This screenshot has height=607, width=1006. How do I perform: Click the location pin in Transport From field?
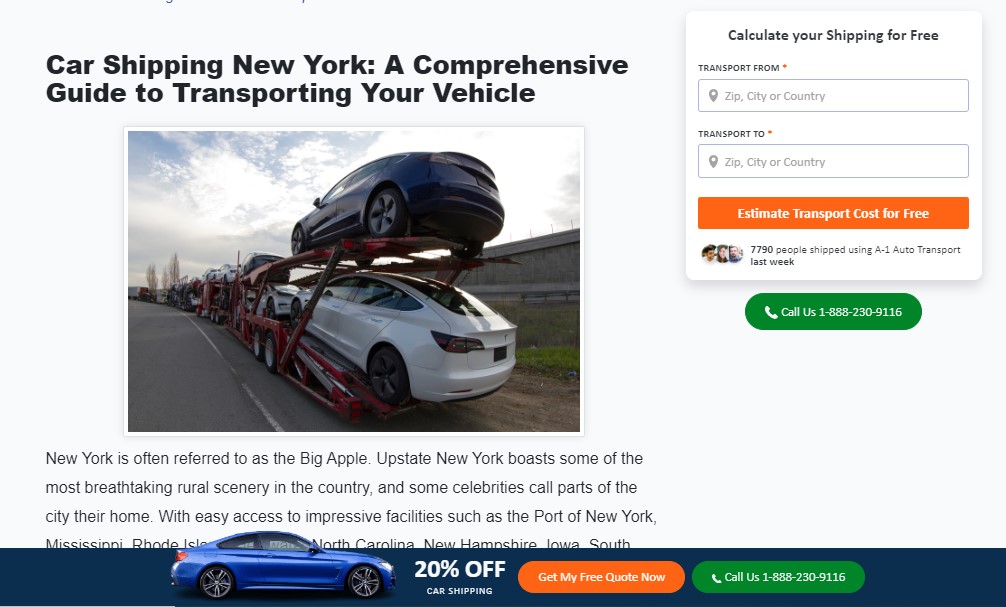click(713, 96)
